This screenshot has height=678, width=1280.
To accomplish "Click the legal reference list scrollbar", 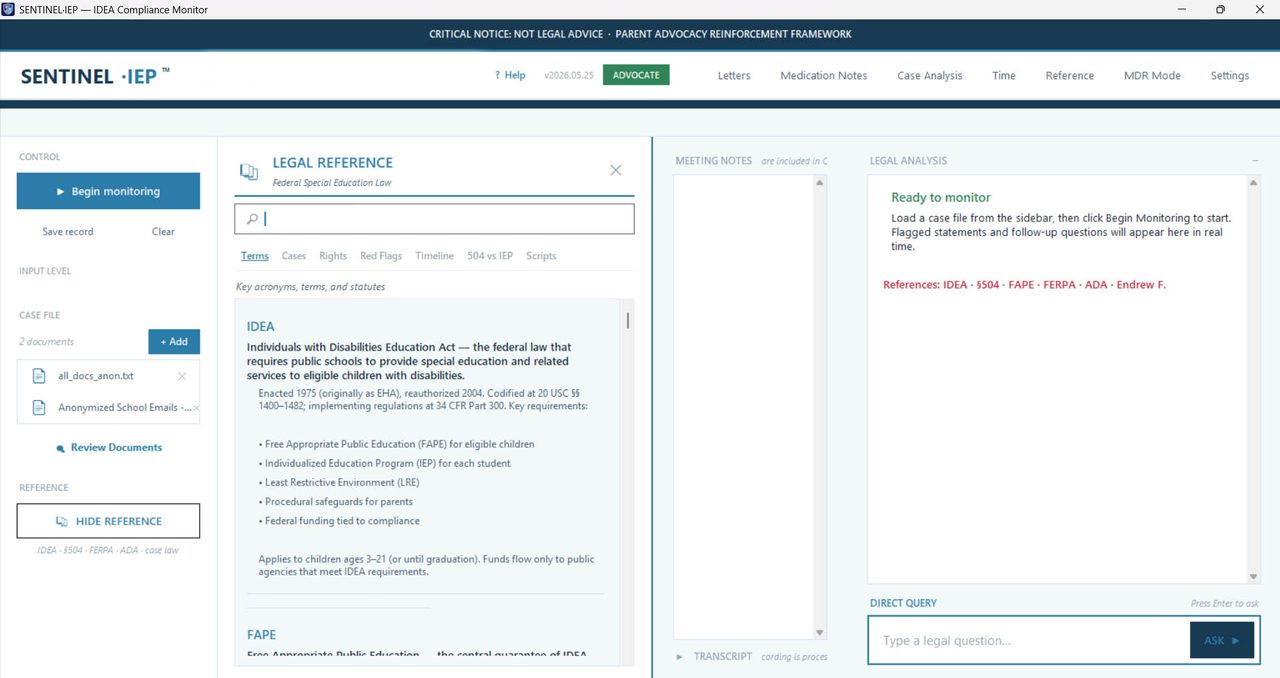I will coord(628,321).
